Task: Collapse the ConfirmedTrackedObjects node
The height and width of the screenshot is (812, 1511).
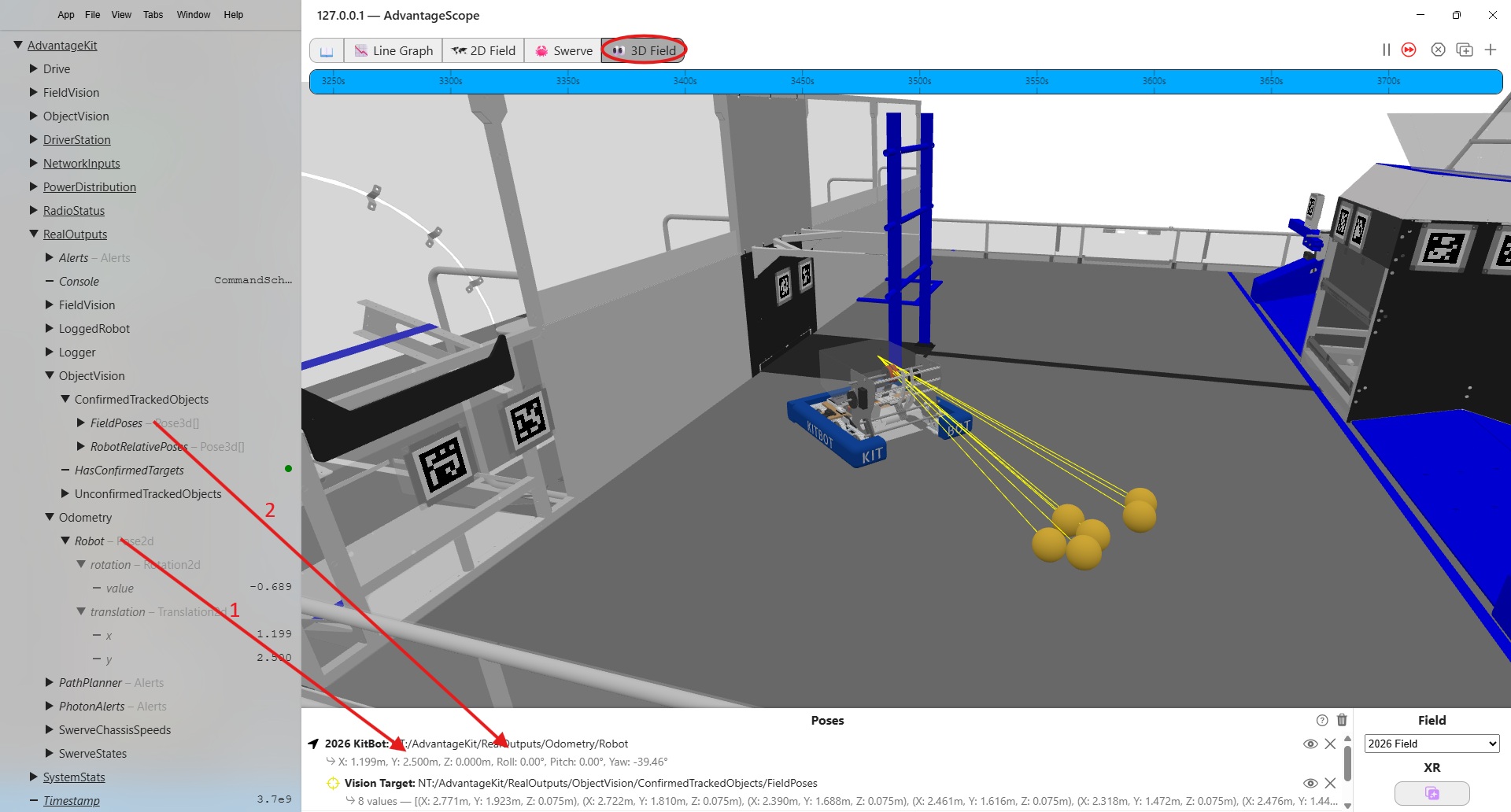Action: (65, 399)
